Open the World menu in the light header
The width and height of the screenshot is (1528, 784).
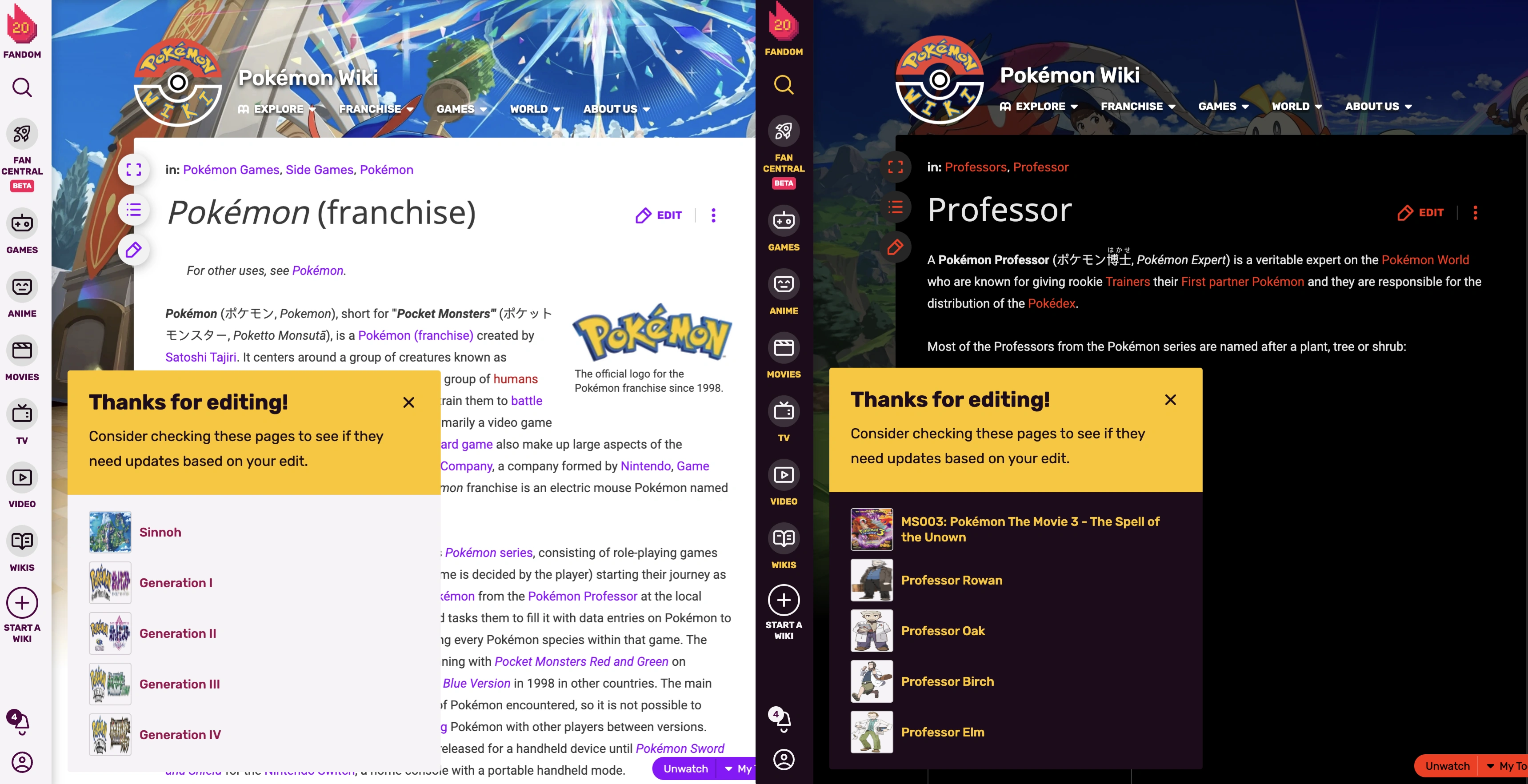535,109
